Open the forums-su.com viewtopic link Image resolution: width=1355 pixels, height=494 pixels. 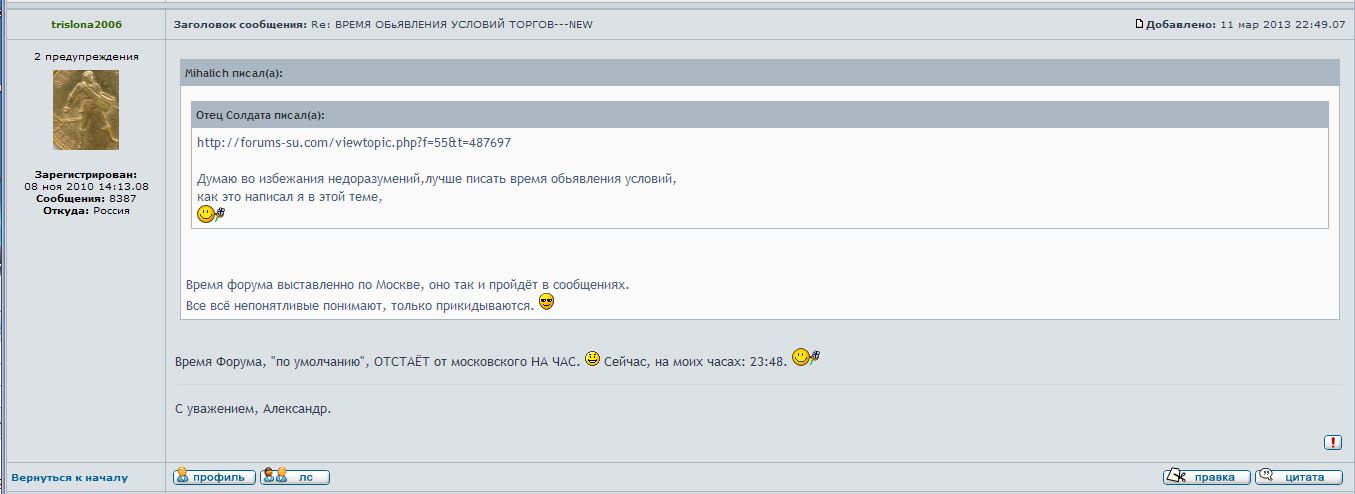[354, 143]
